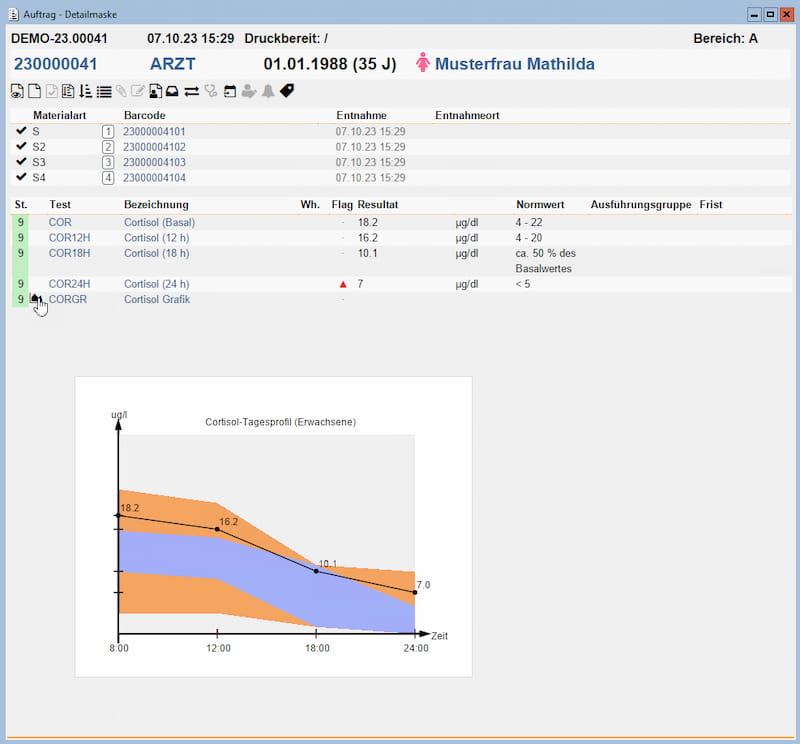This screenshot has width=800, height=744.
Task: Click the swap arrows toolbar icon
Action: (x=191, y=92)
